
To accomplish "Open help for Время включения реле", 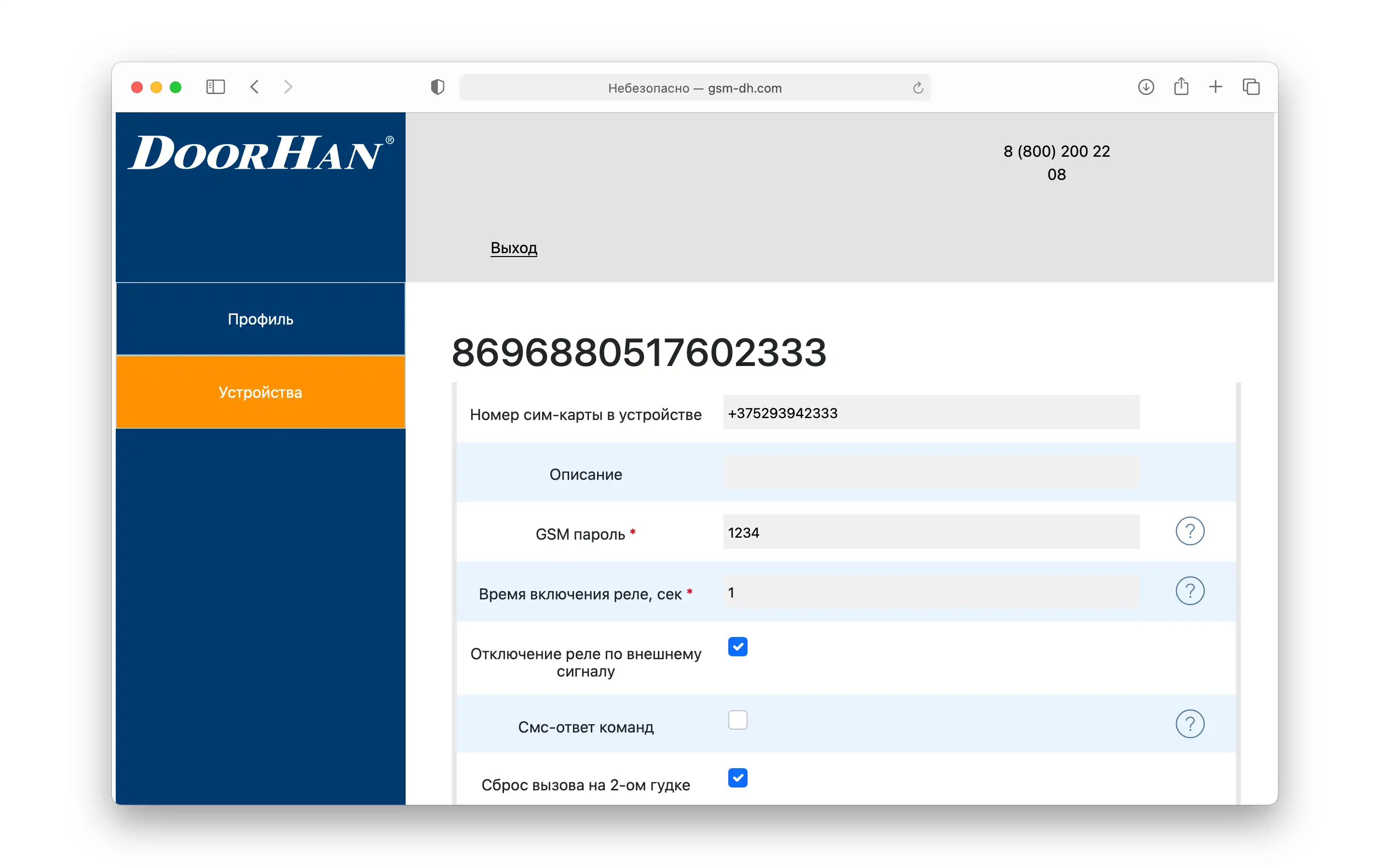I will click(x=1190, y=591).
